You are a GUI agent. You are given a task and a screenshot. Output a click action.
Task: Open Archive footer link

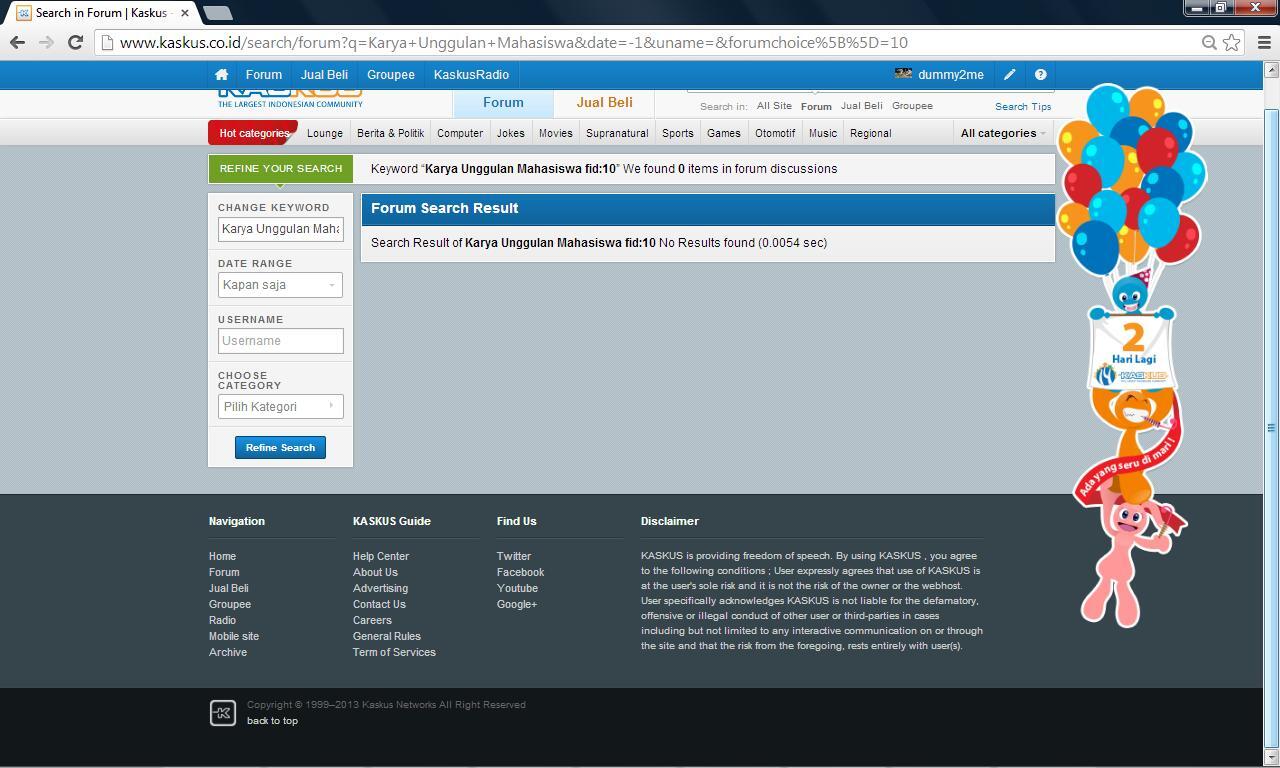228,652
